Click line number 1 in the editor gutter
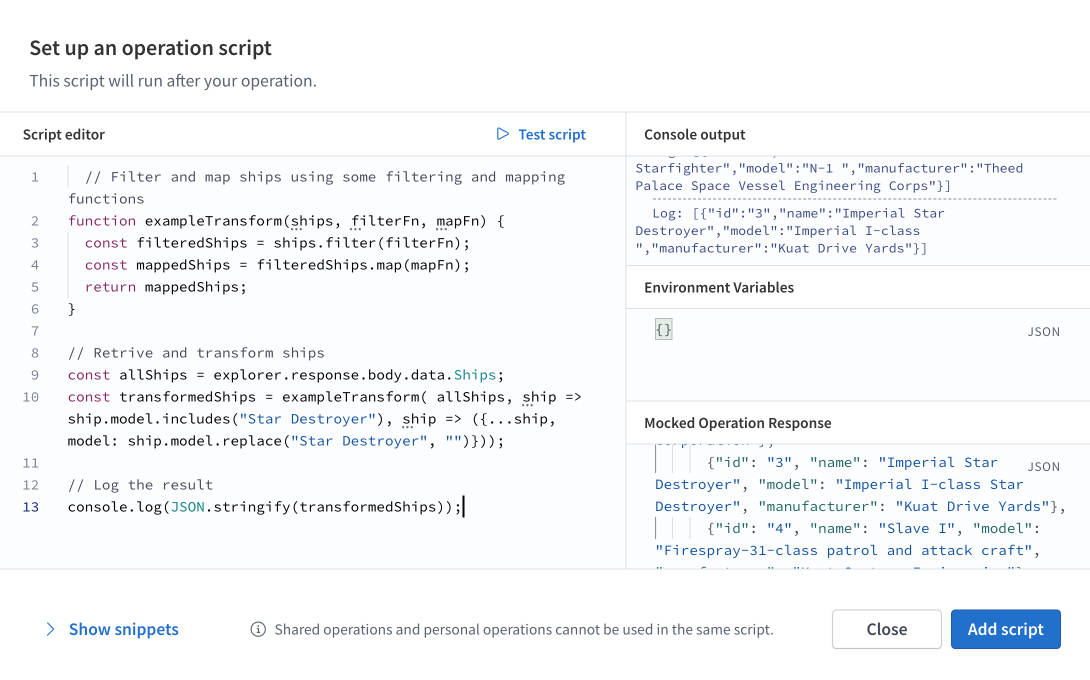Viewport: 1090px width, 680px height. (34, 176)
